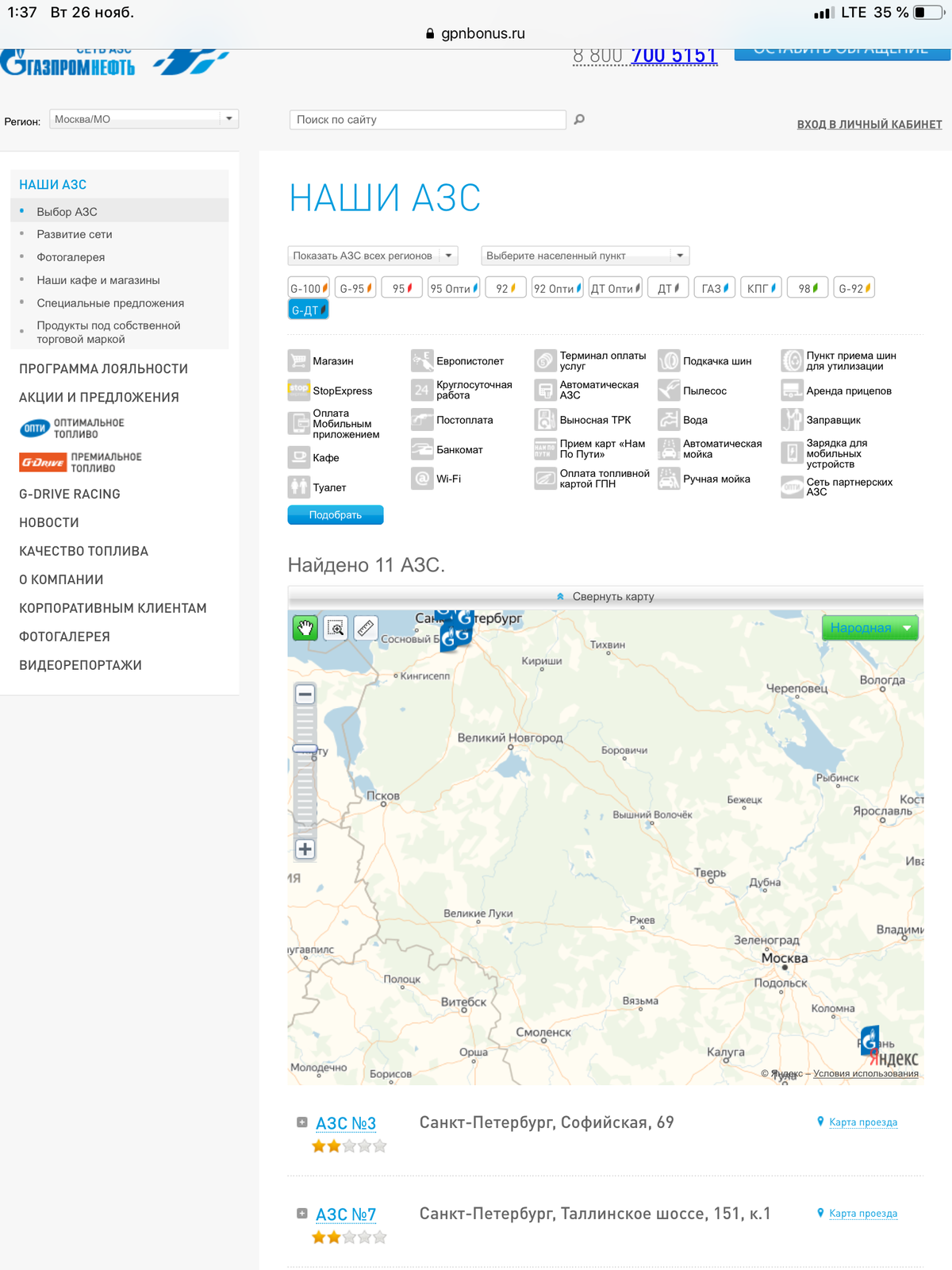Open the Народная map type dropdown
This screenshot has width=952, height=1270.
(870, 628)
